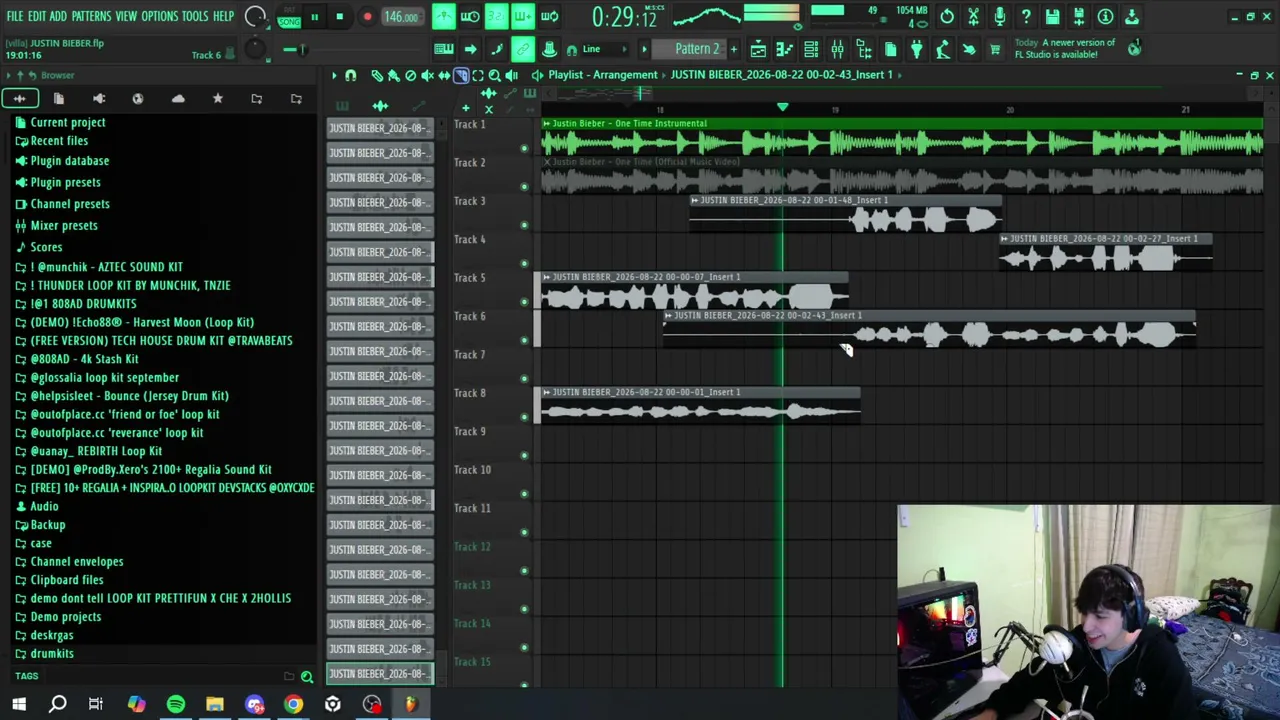
Task: Open Windows Start menu
Action: click(19, 705)
